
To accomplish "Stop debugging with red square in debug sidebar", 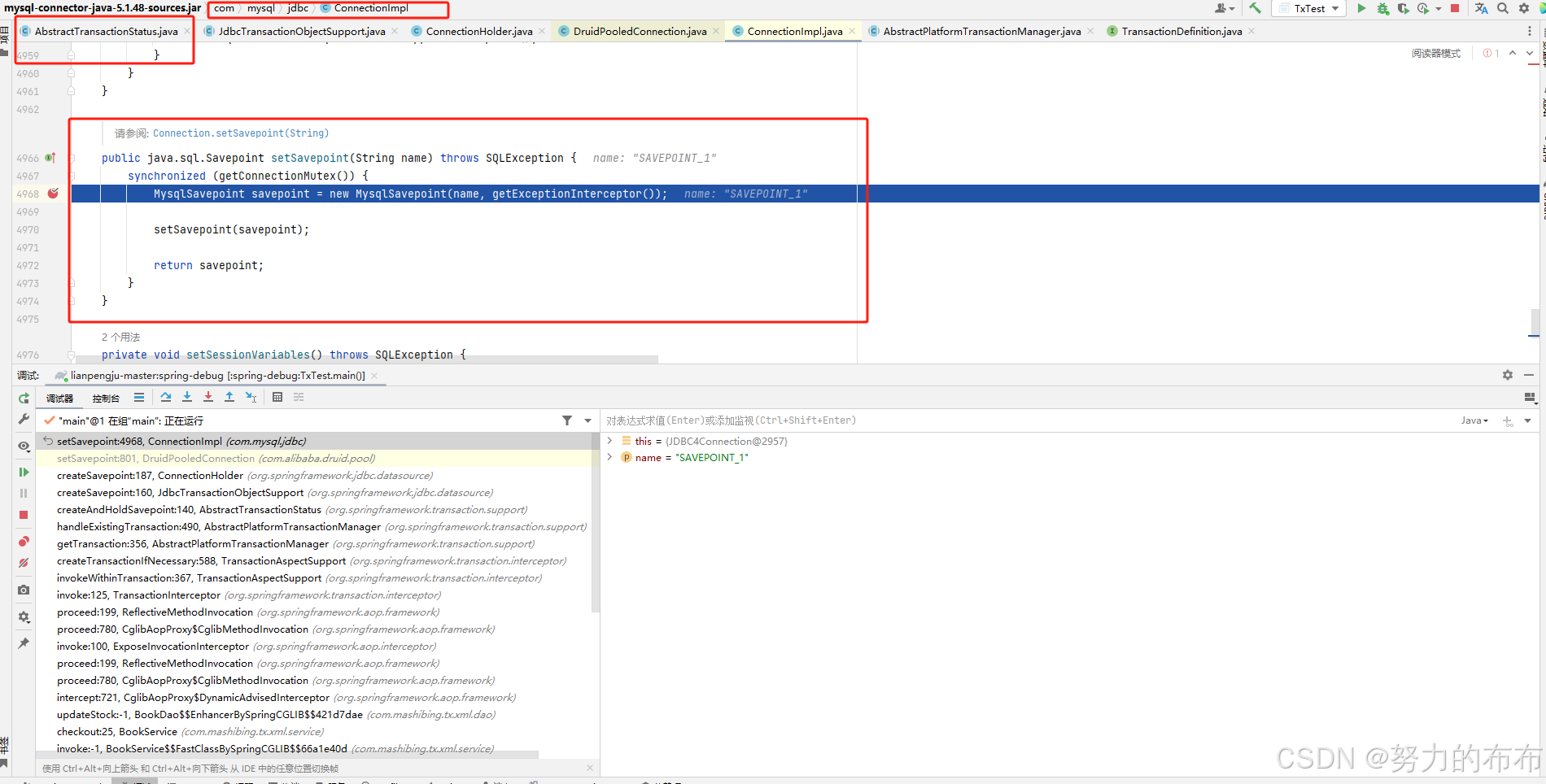I will coord(24,515).
